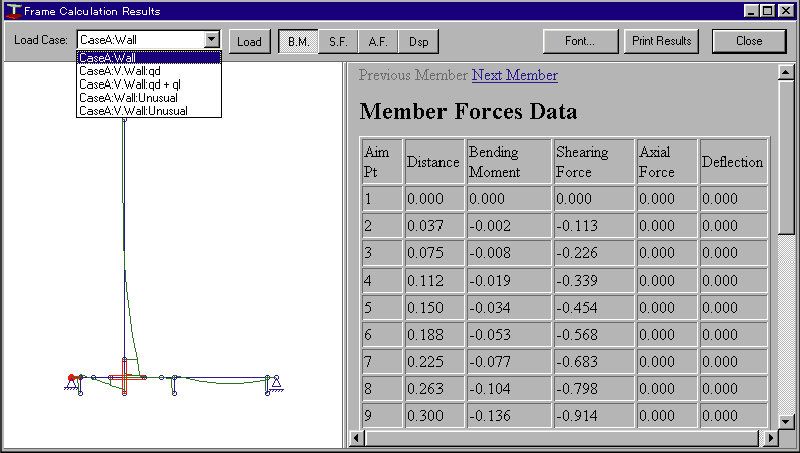Image resolution: width=800 pixels, height=453 pixels.
Task: Select CaseA:V.Wall:qd from the list
Action: [x=120, y=71]
